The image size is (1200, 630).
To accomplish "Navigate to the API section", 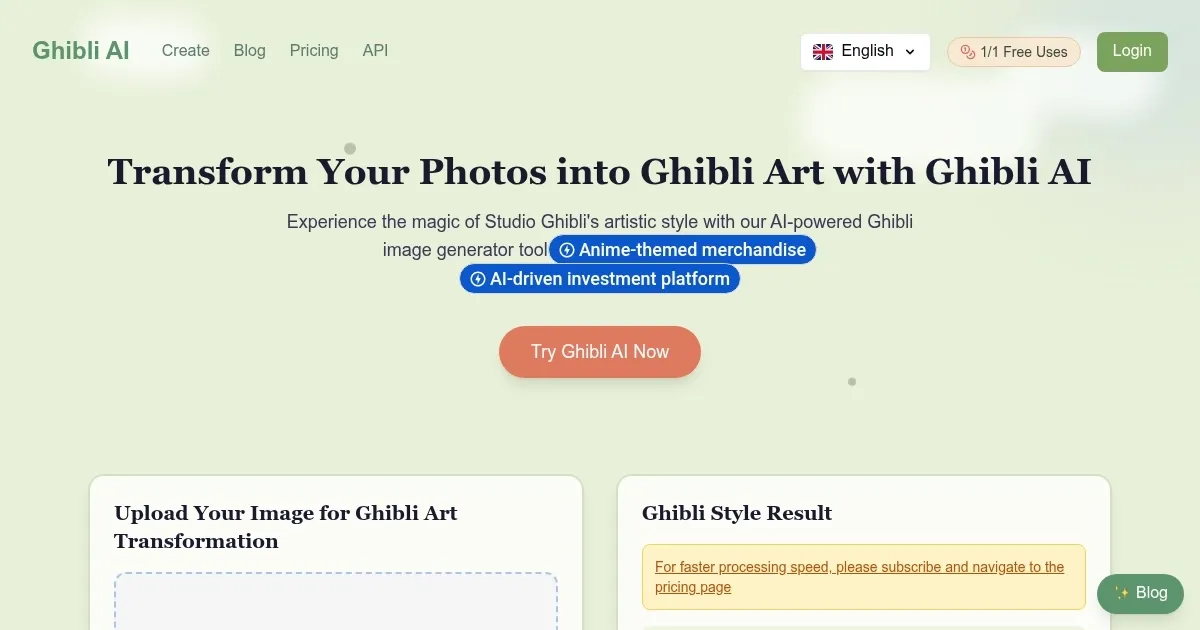I will (x=375, y=50).
